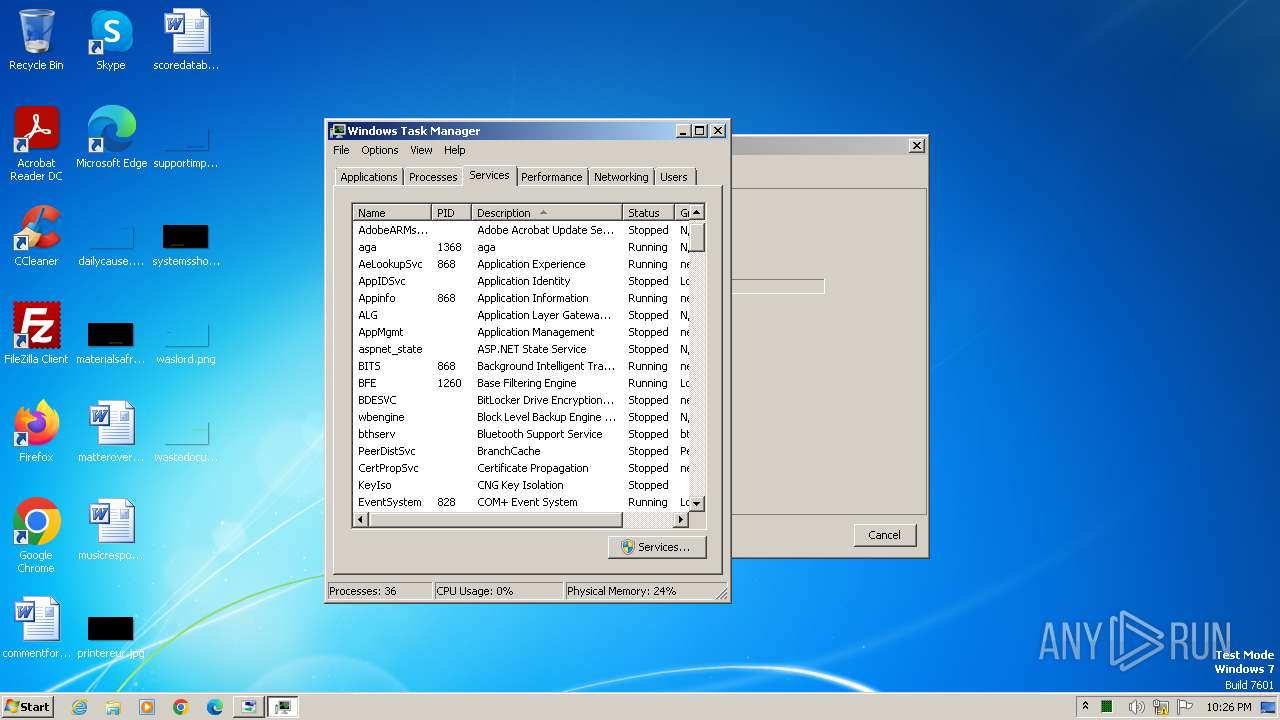
Task: Open Firefox desktop shortcut
Action: tap(36, 432)
